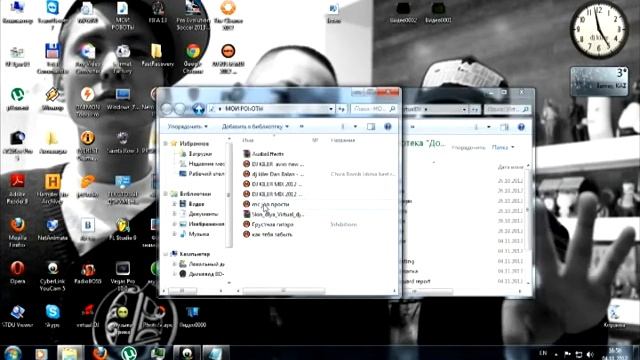Viewport: 640px width, 360px height.
Task: Open the FastRecovery folder on desktop
Action: (158, 55)
